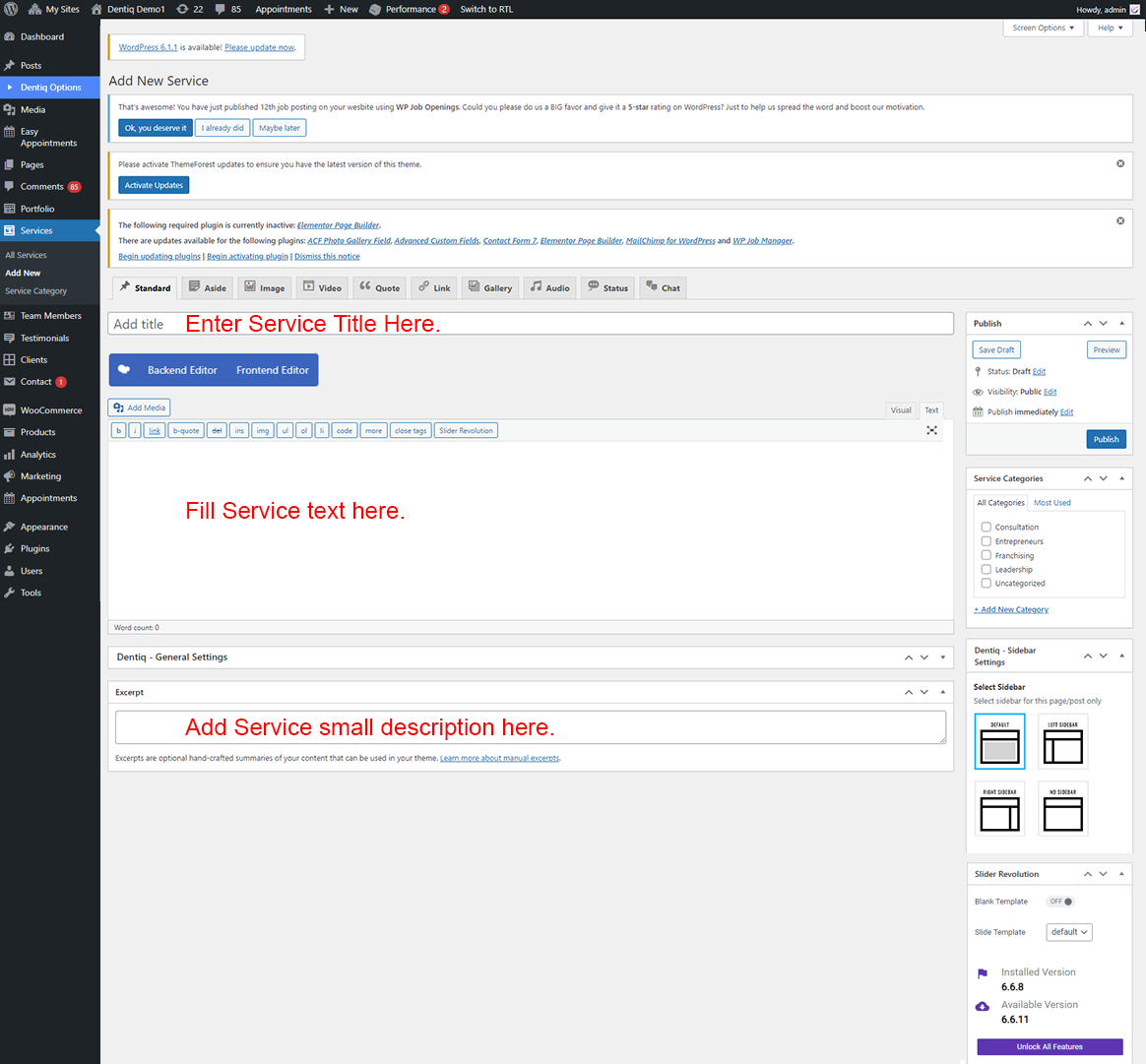Open the distraction-free fullscreen editor icon
This screenshot has width=1146, height=1064.
[931, 430]
